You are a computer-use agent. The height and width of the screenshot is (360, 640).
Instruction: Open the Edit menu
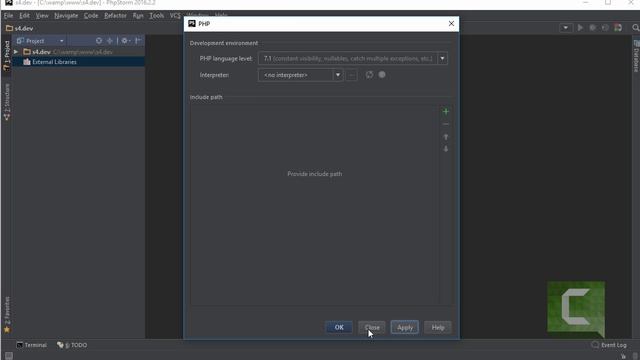tap(24, 16)
